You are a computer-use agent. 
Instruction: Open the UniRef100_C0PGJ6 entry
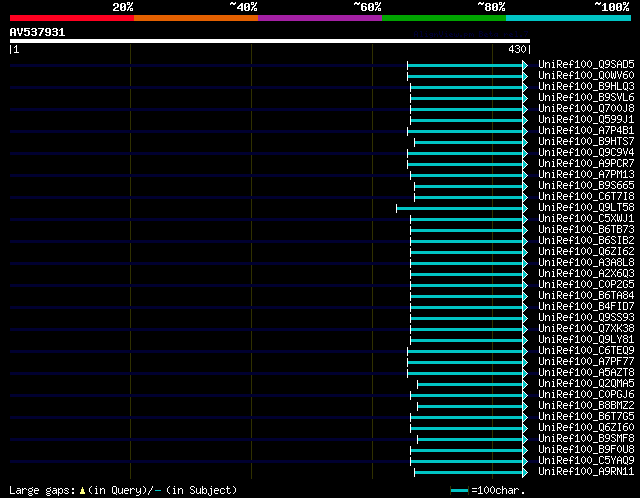click(x=586, y=395)
